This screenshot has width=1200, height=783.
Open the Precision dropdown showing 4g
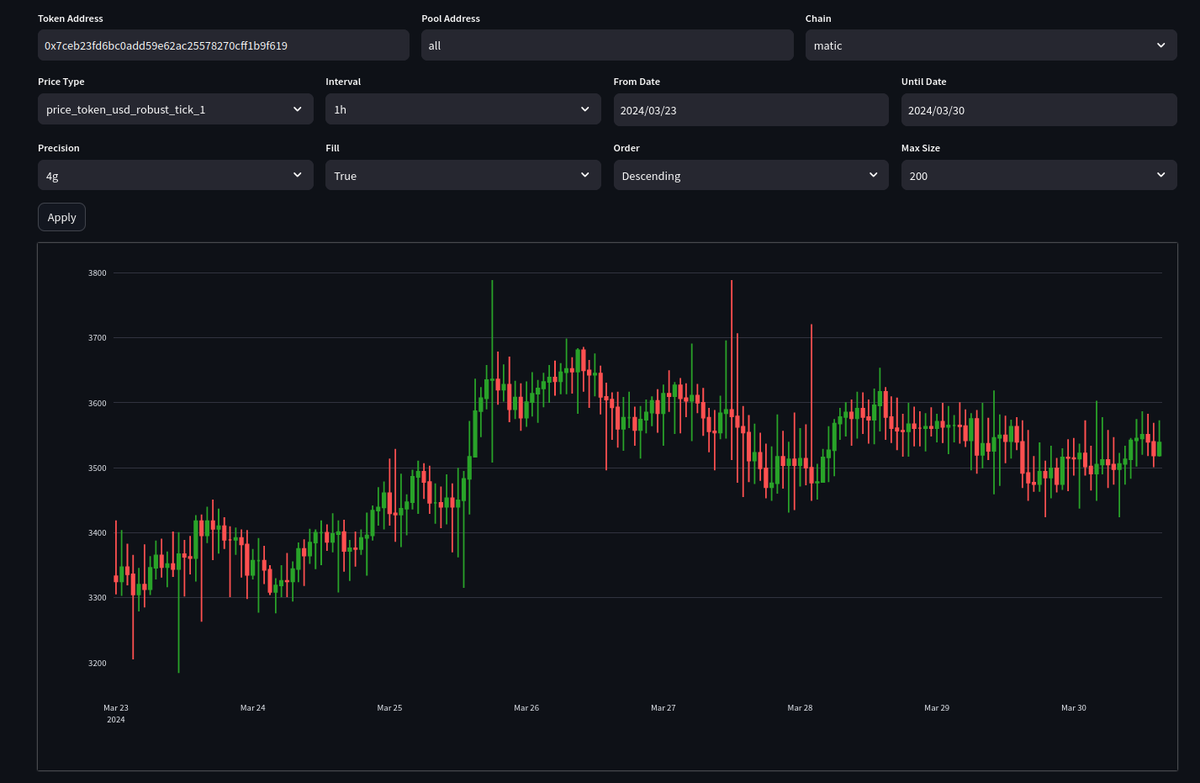click(x=175, y=175)
